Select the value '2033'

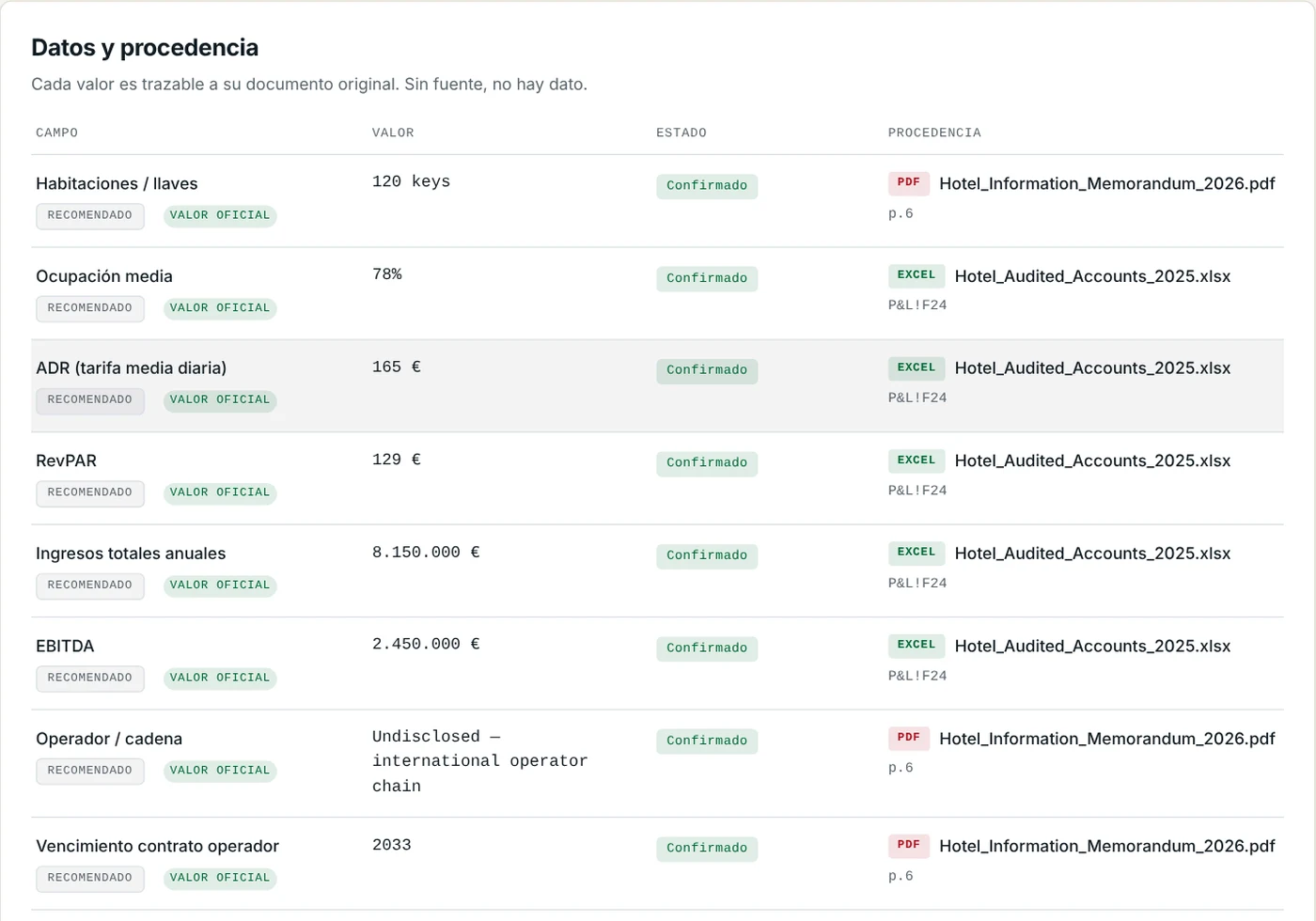click(392, 845)
